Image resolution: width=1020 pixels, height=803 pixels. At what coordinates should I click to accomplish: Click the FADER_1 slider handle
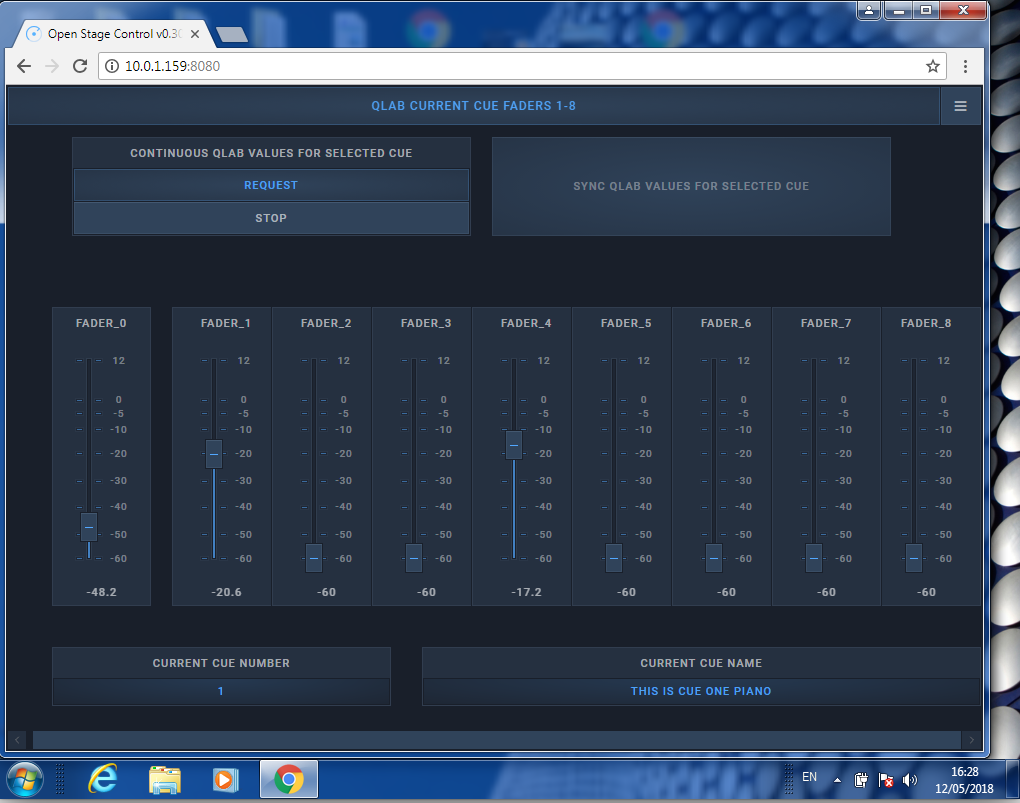click(213, 454)
